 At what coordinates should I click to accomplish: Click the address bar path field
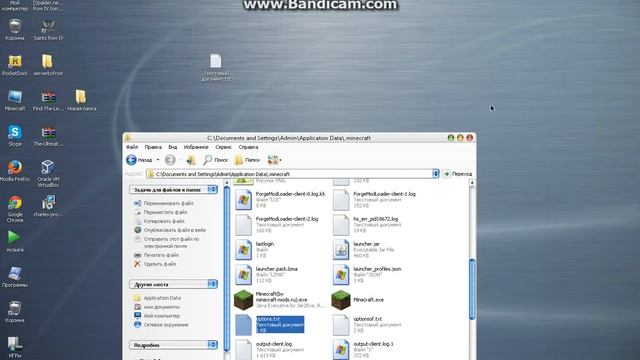[x=289, y=174]
